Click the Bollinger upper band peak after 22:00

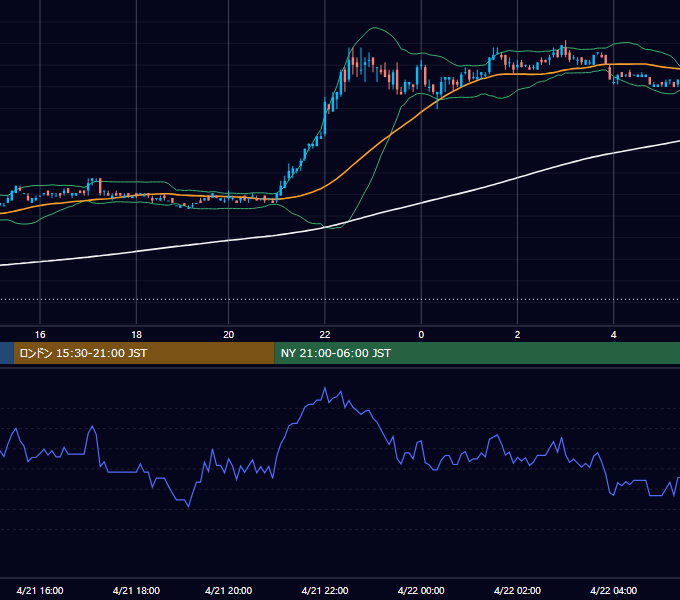pyautogui.click(x=374, y=28)
